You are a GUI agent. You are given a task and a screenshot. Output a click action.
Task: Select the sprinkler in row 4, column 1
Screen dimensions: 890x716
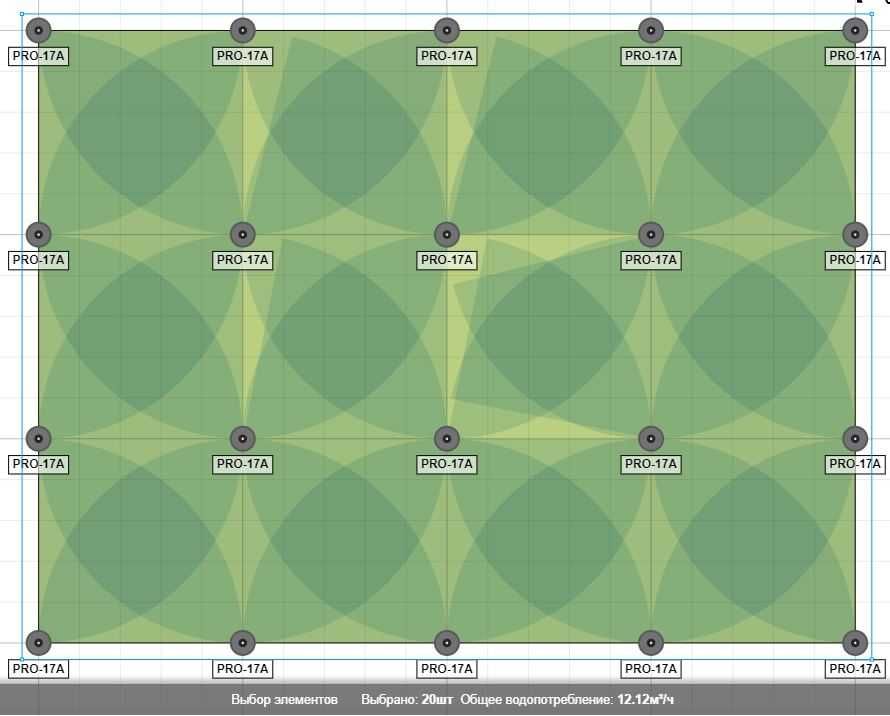click(x=39, y=643)
